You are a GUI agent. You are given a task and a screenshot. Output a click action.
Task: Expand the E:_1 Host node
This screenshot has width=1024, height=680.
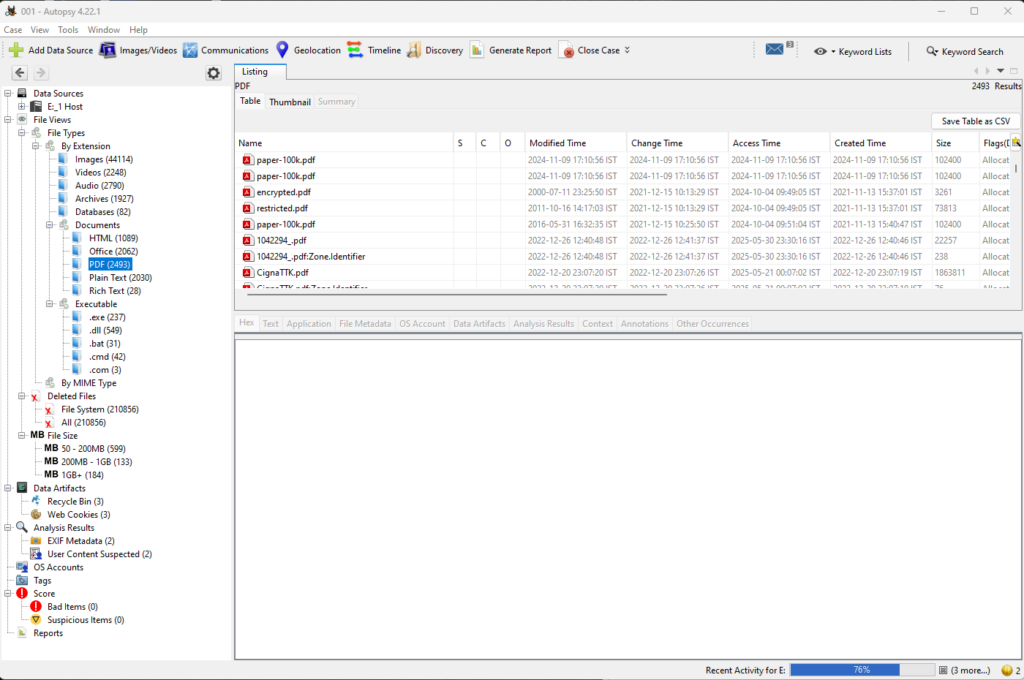22,106
